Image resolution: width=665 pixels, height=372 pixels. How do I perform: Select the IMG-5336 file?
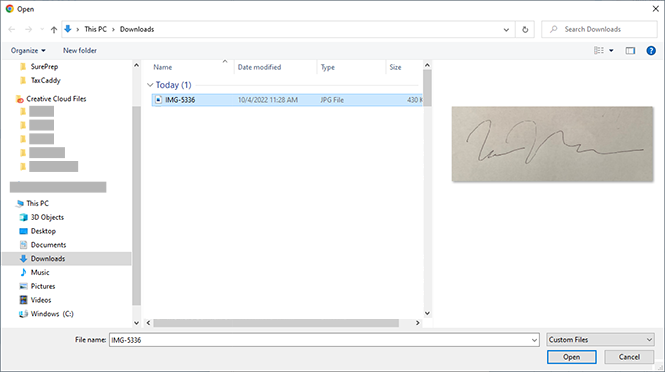coord(287,100)
